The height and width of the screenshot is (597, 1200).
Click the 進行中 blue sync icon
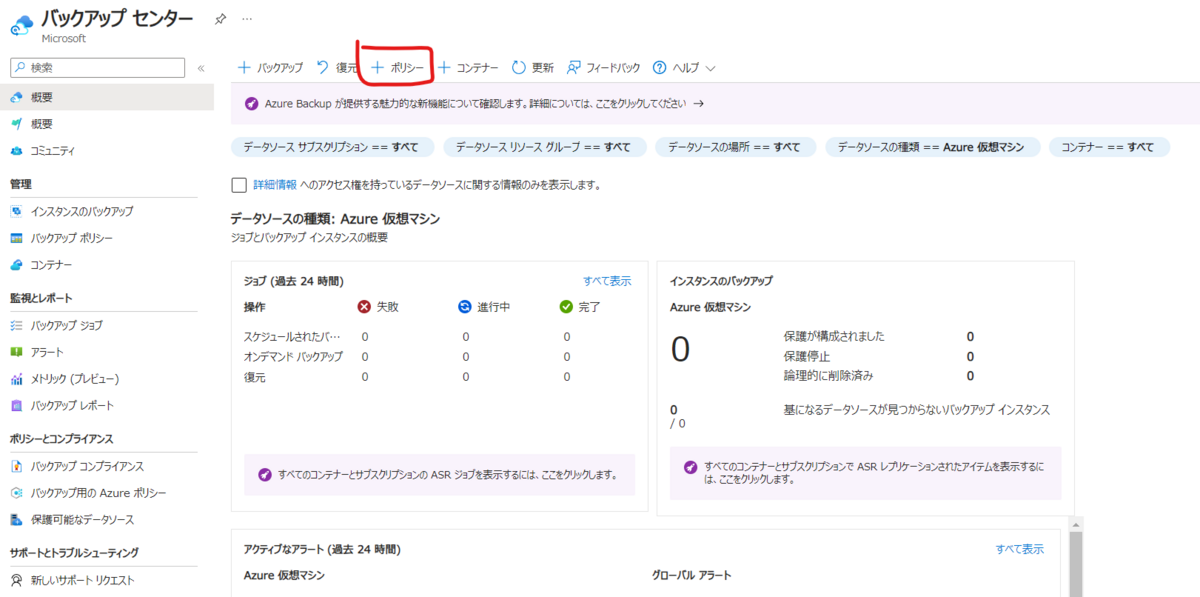tap(465, 307)
